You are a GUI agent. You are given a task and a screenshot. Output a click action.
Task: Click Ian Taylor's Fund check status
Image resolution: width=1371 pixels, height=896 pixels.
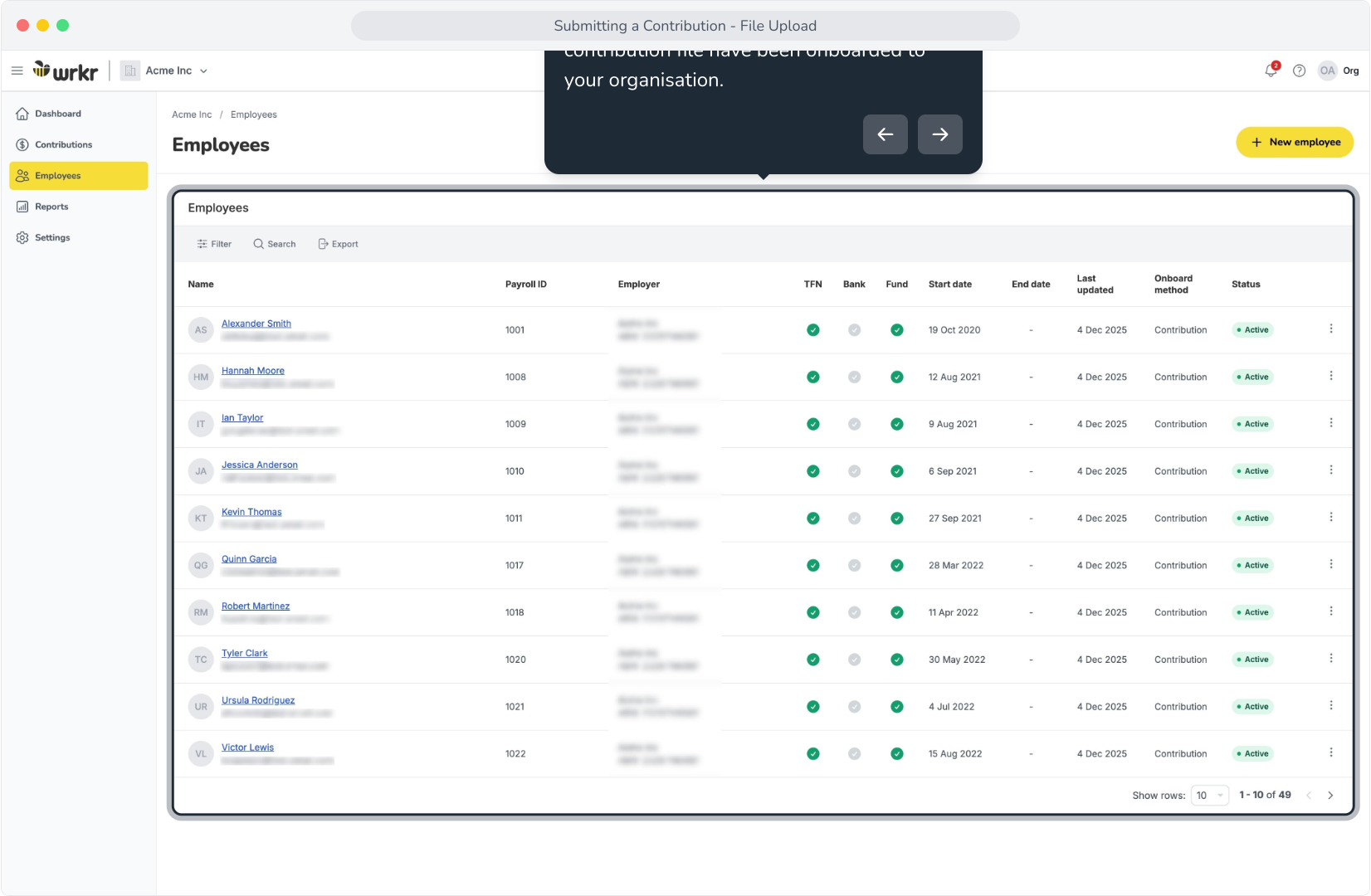[897, 424]
